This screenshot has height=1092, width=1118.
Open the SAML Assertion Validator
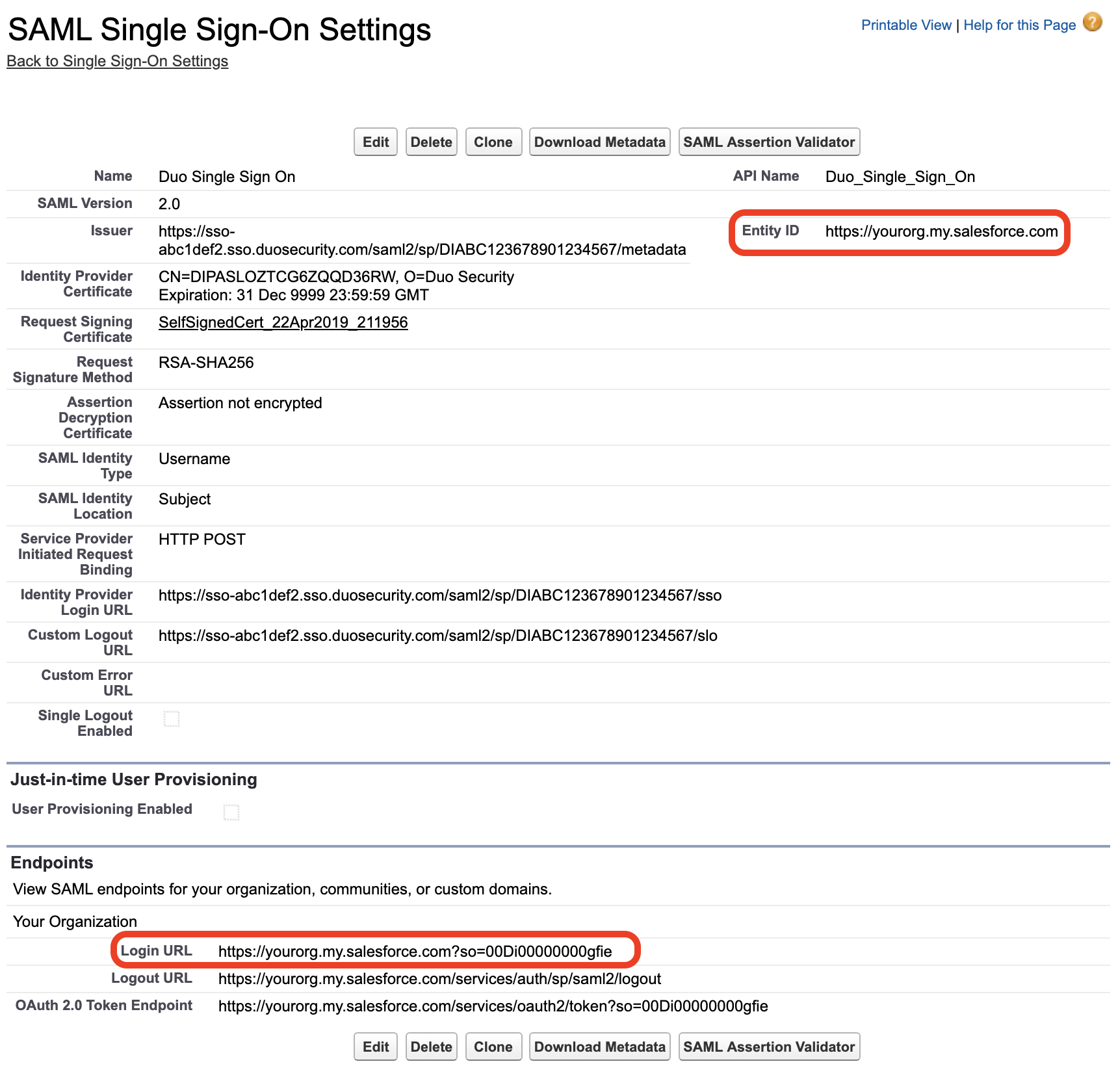[769, 142]
